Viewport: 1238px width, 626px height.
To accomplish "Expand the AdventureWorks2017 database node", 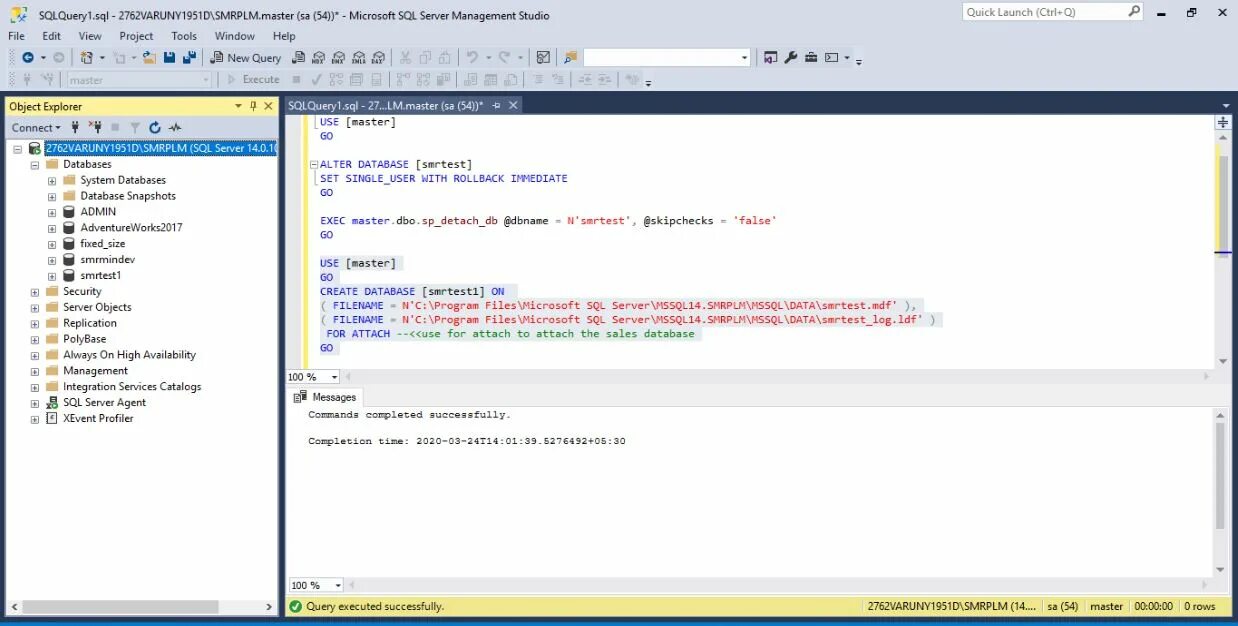I will (52, 228).
